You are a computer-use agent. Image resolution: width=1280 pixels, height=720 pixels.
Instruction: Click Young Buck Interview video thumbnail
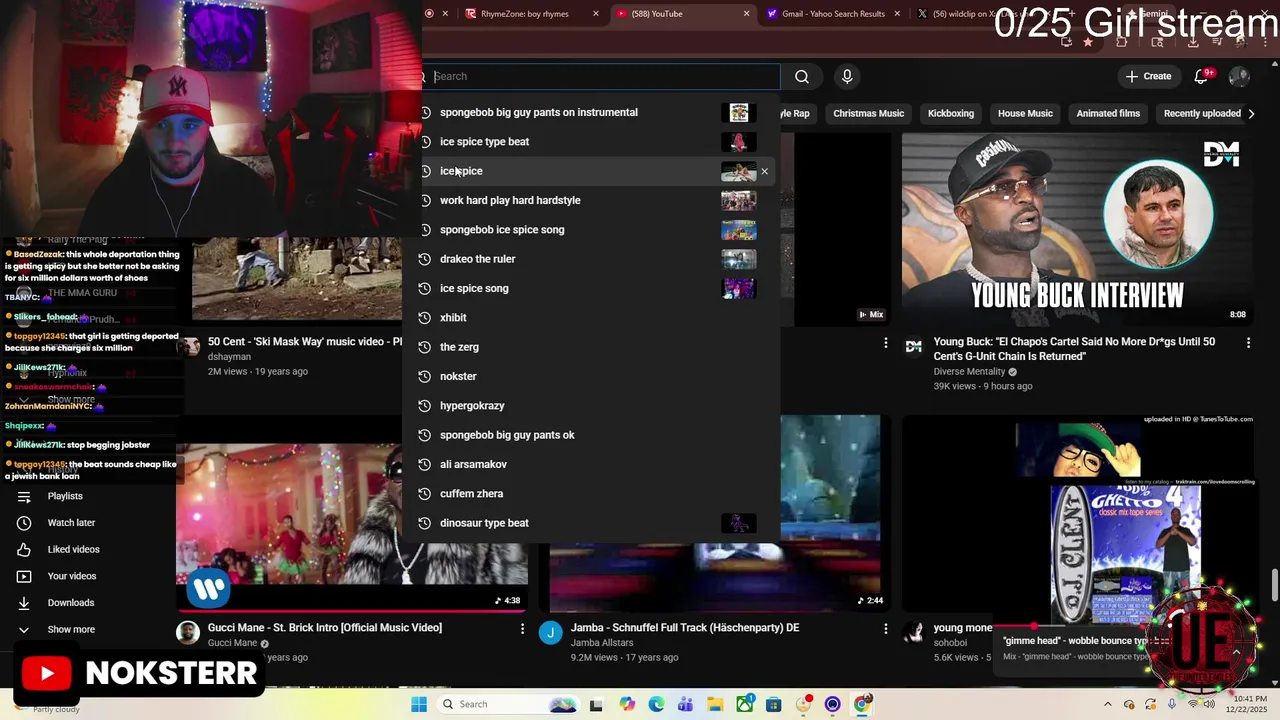(x=1078, y=230)
